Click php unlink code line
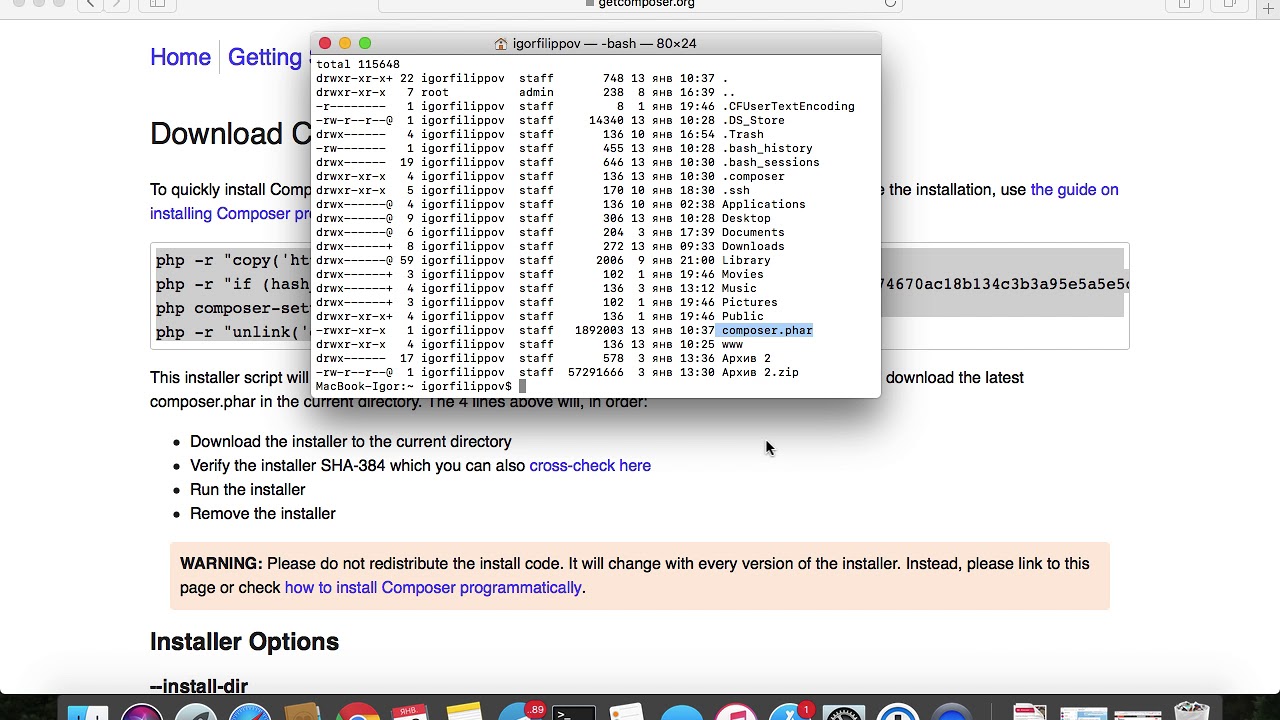 coord(233,332)
